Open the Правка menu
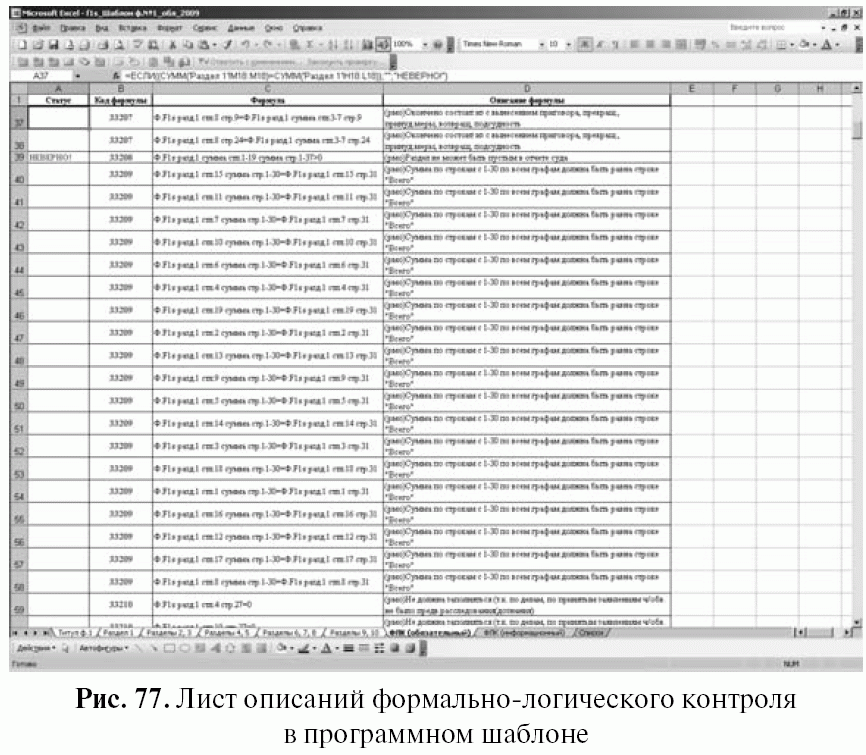The width and height of the screenshot is (866, 755). tap(72, 28)
